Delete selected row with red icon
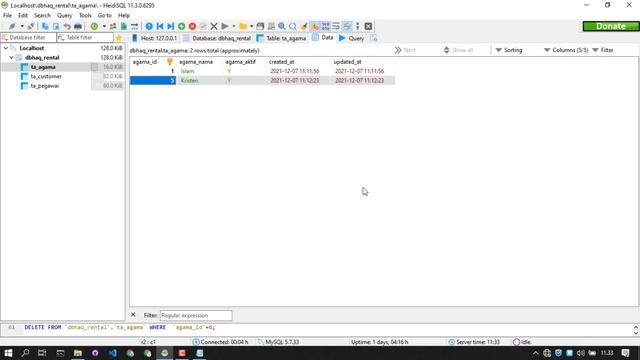This screenshot has width=640, height=360. 192,26
